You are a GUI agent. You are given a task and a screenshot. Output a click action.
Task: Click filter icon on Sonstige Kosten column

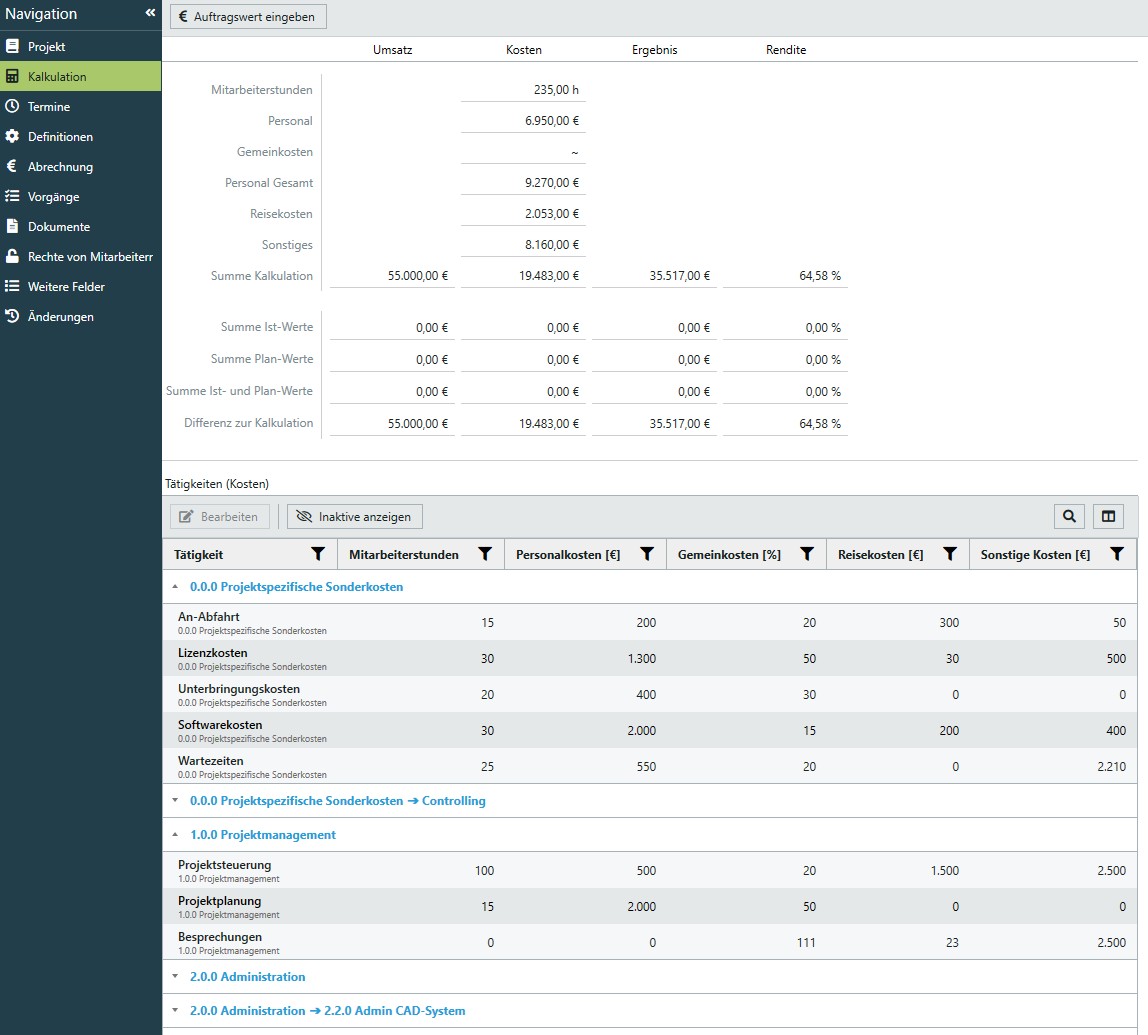(1117, 554)
